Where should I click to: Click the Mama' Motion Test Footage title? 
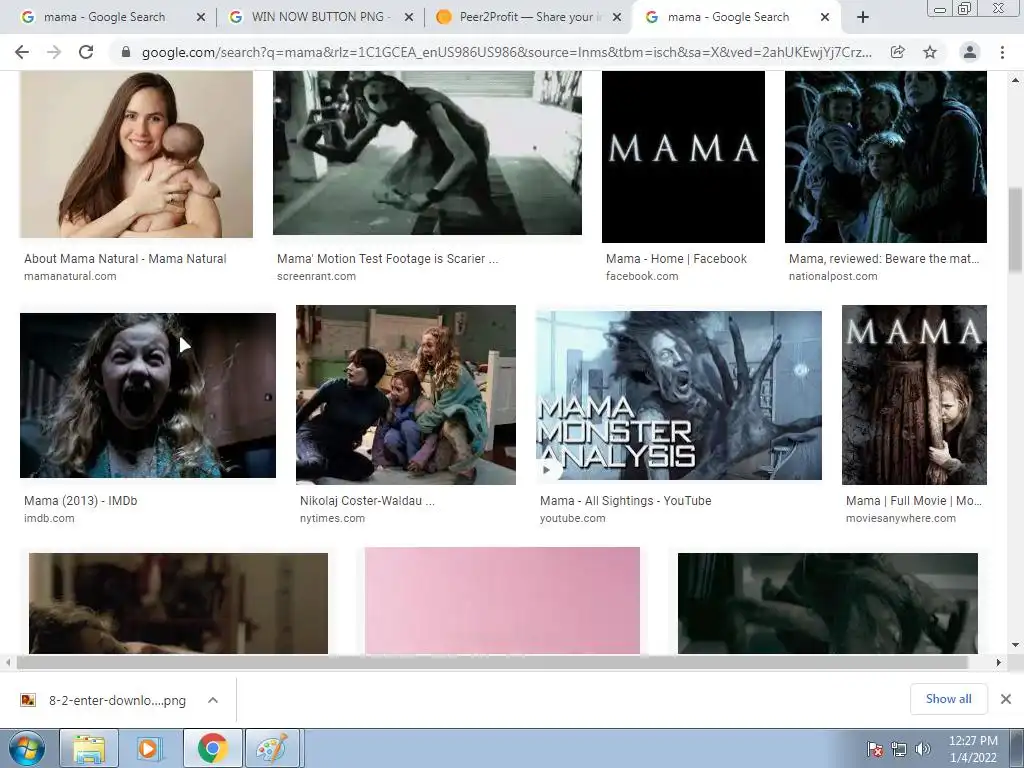pos(387,259)
